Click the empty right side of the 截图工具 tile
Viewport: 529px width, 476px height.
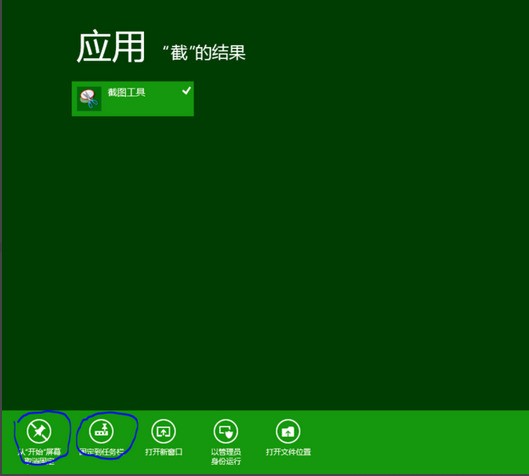point(169,105)
